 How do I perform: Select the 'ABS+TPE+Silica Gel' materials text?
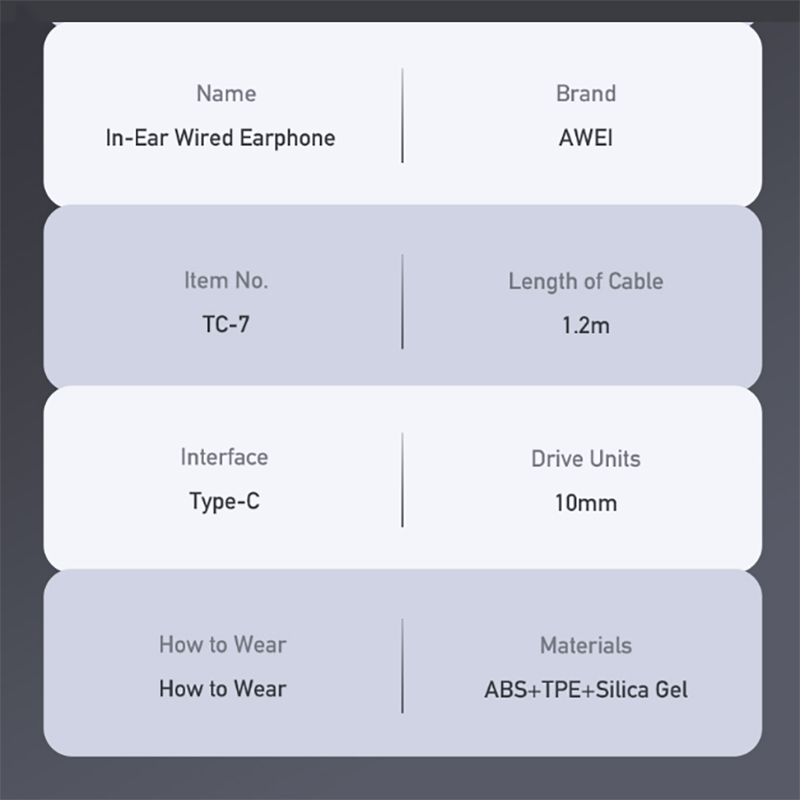586,690
